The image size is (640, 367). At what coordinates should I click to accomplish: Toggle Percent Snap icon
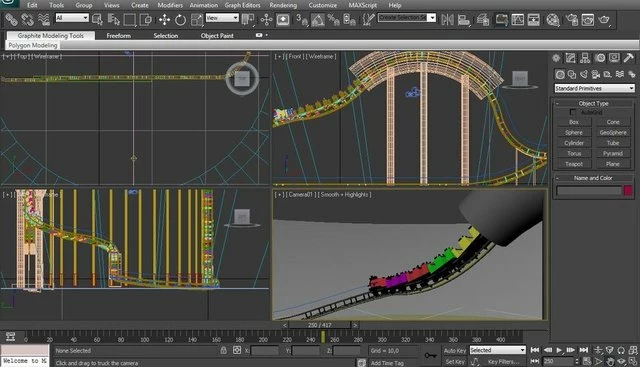(333, 19)
